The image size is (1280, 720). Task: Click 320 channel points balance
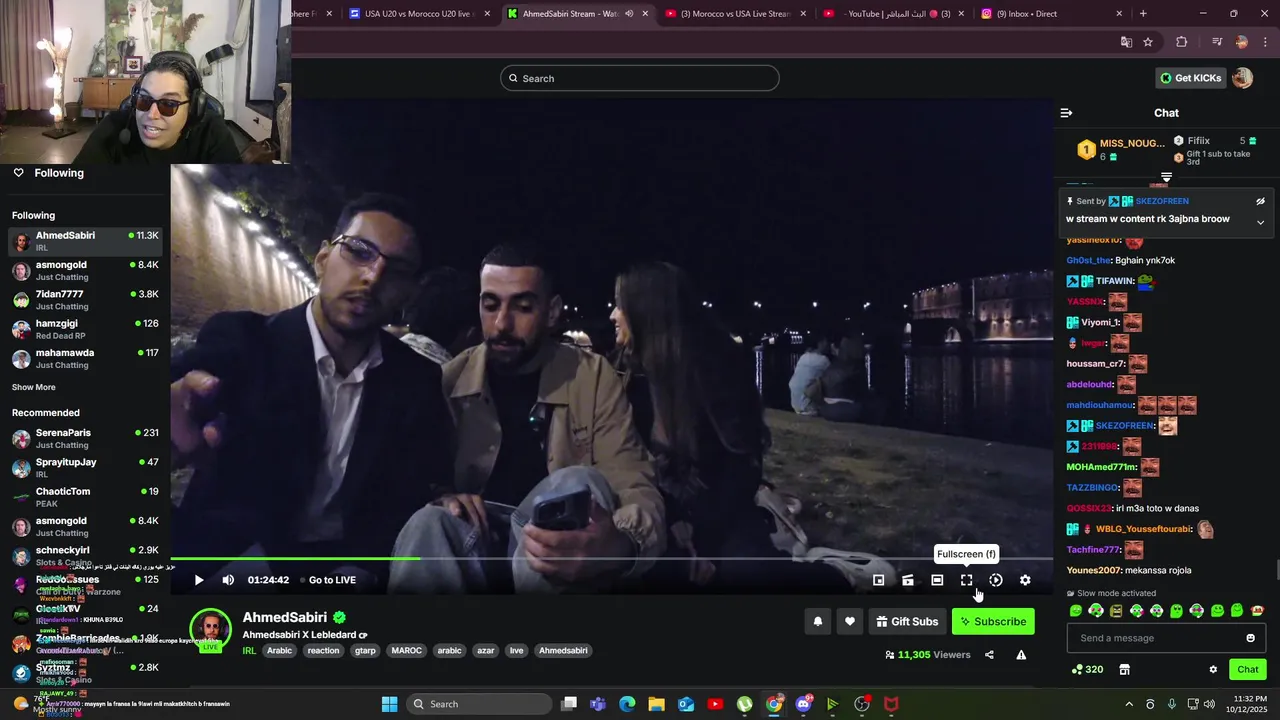pyautogui.click(x=1087, y=669)
